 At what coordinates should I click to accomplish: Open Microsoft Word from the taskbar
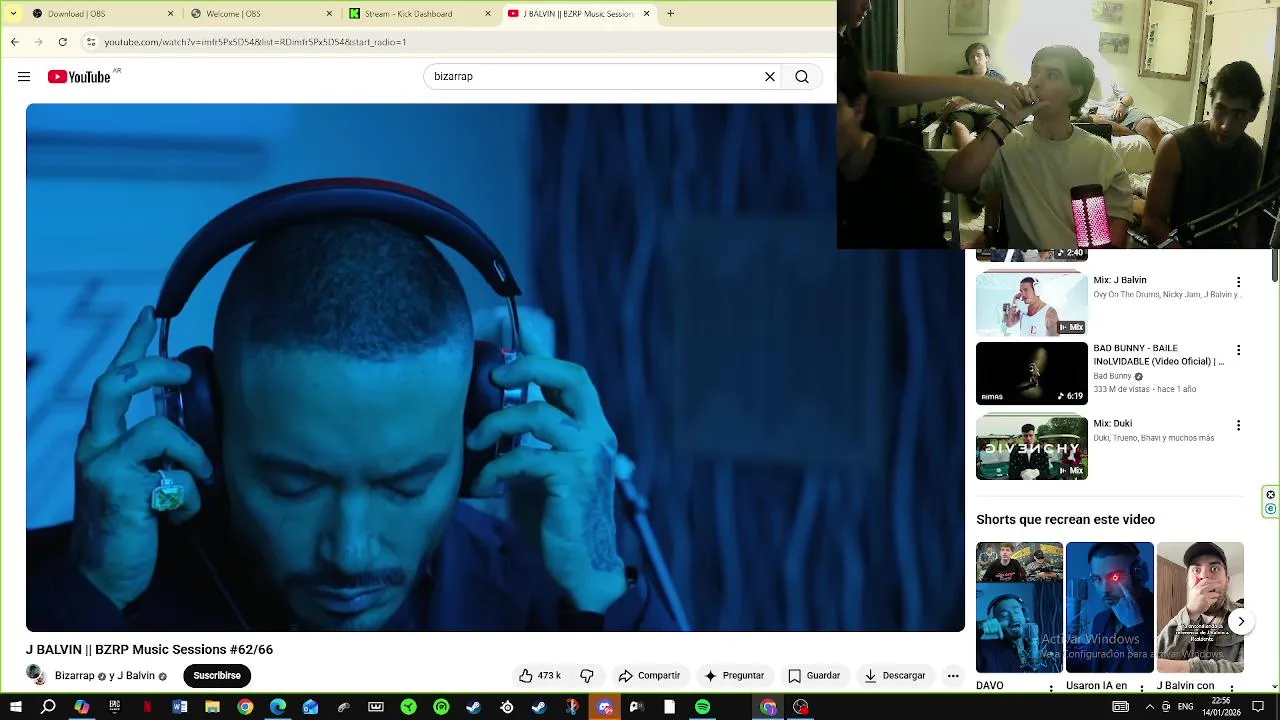(180, 707)
